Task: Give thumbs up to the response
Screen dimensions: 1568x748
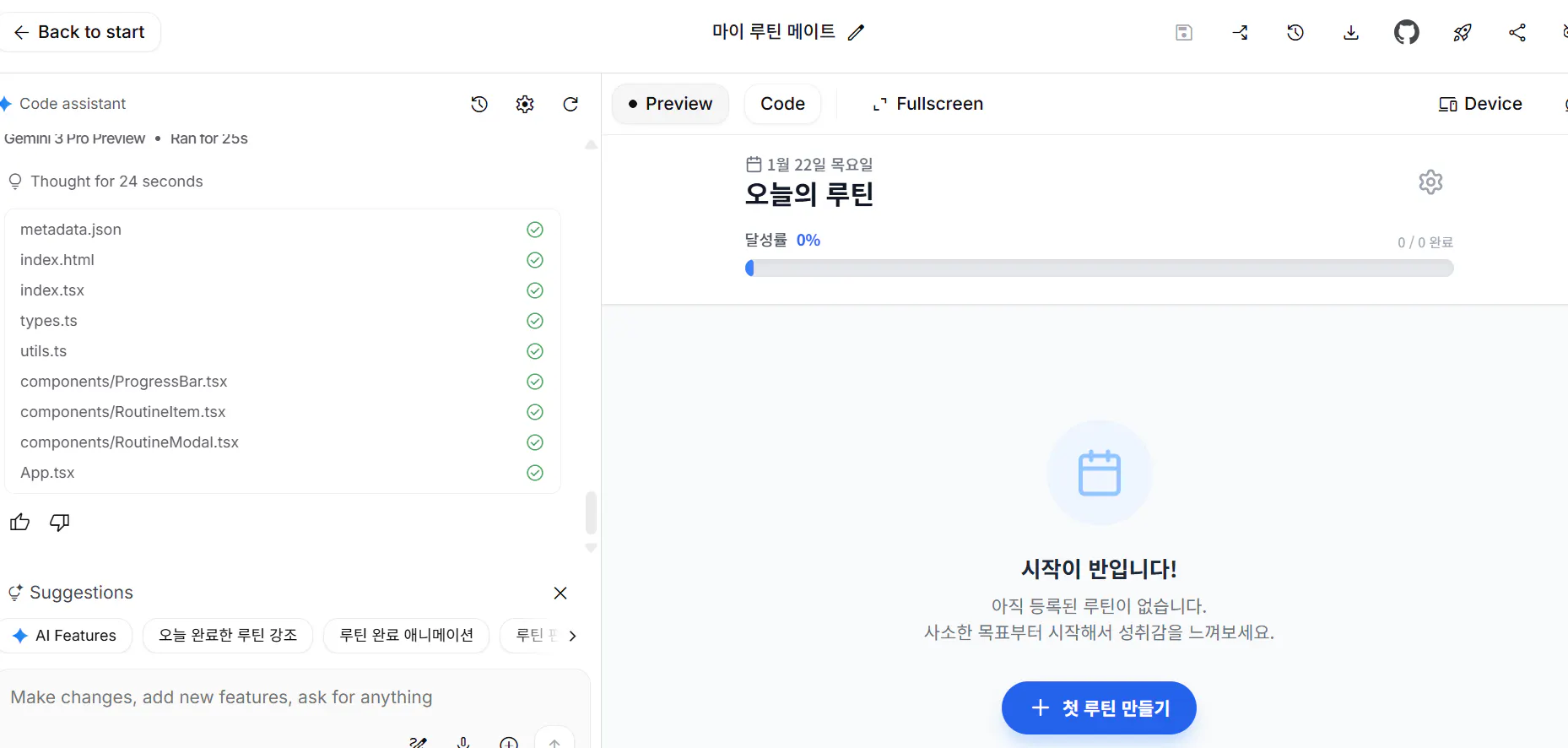Action: [x=20, y=523]
